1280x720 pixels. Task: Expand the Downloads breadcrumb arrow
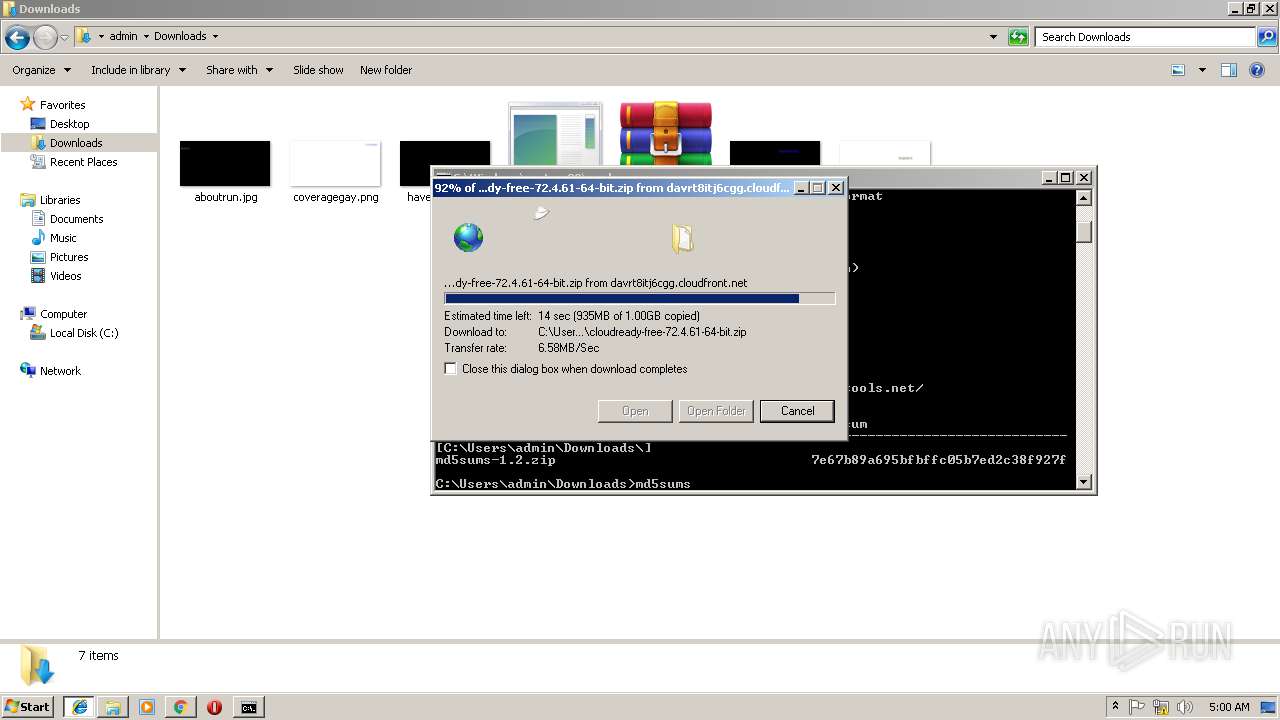(x=215, y=36)
